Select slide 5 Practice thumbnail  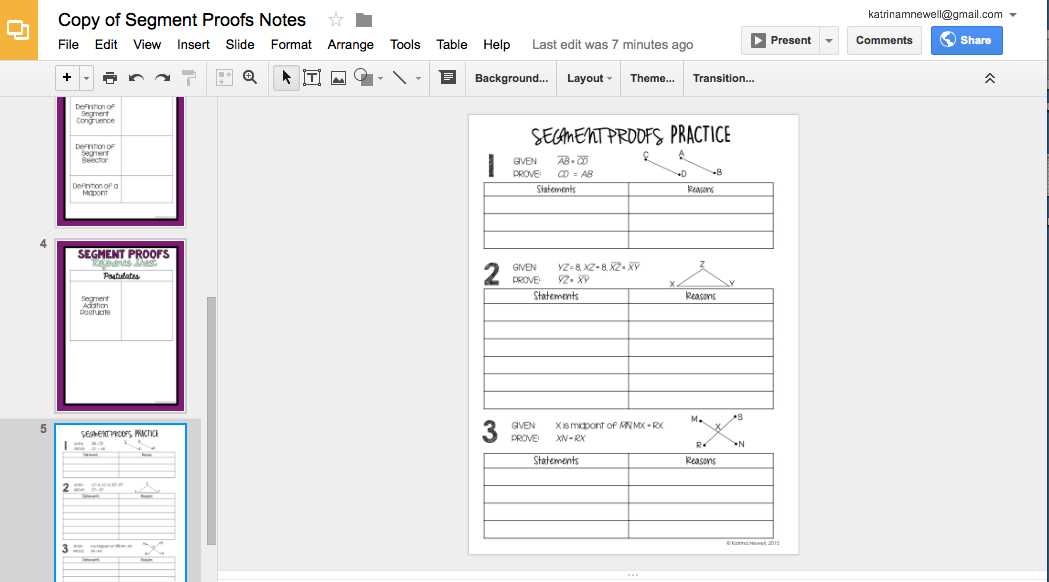(x=120, y=502)
